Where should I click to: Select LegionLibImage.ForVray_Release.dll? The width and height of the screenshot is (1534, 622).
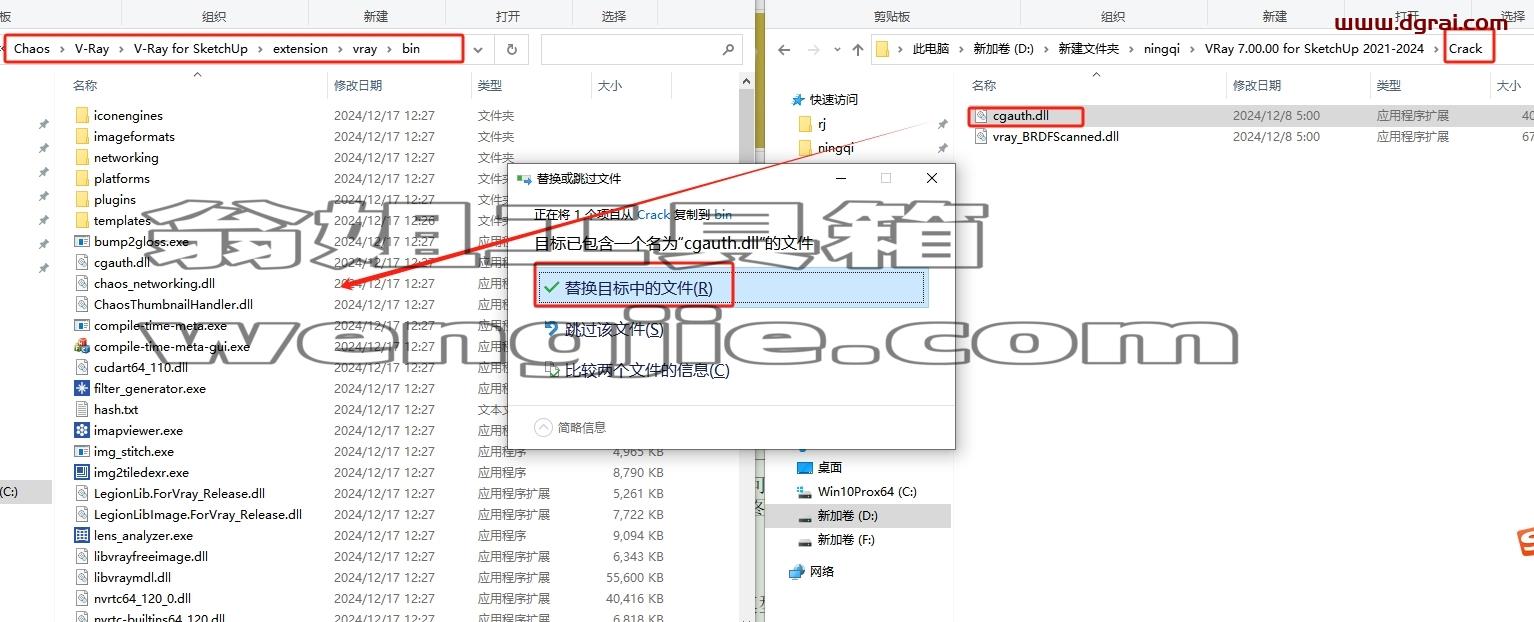(x=197, y=514)
